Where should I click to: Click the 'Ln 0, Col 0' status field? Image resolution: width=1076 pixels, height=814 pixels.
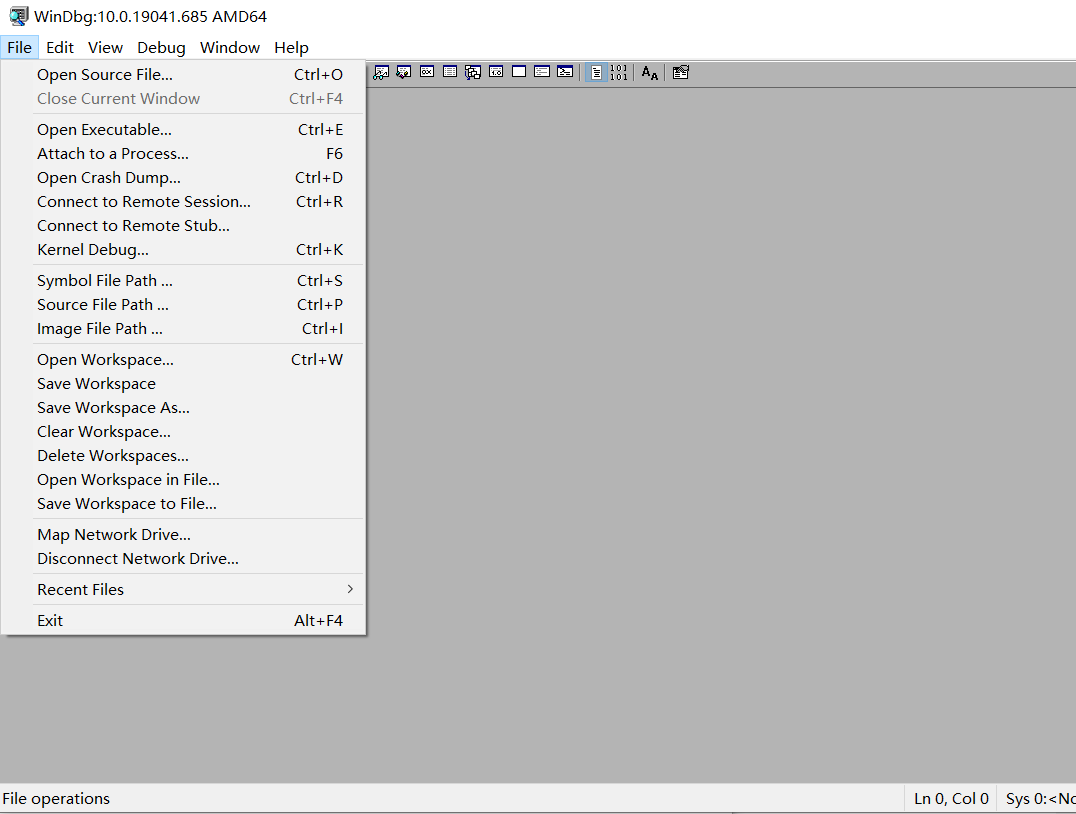[x=951, y=798]
